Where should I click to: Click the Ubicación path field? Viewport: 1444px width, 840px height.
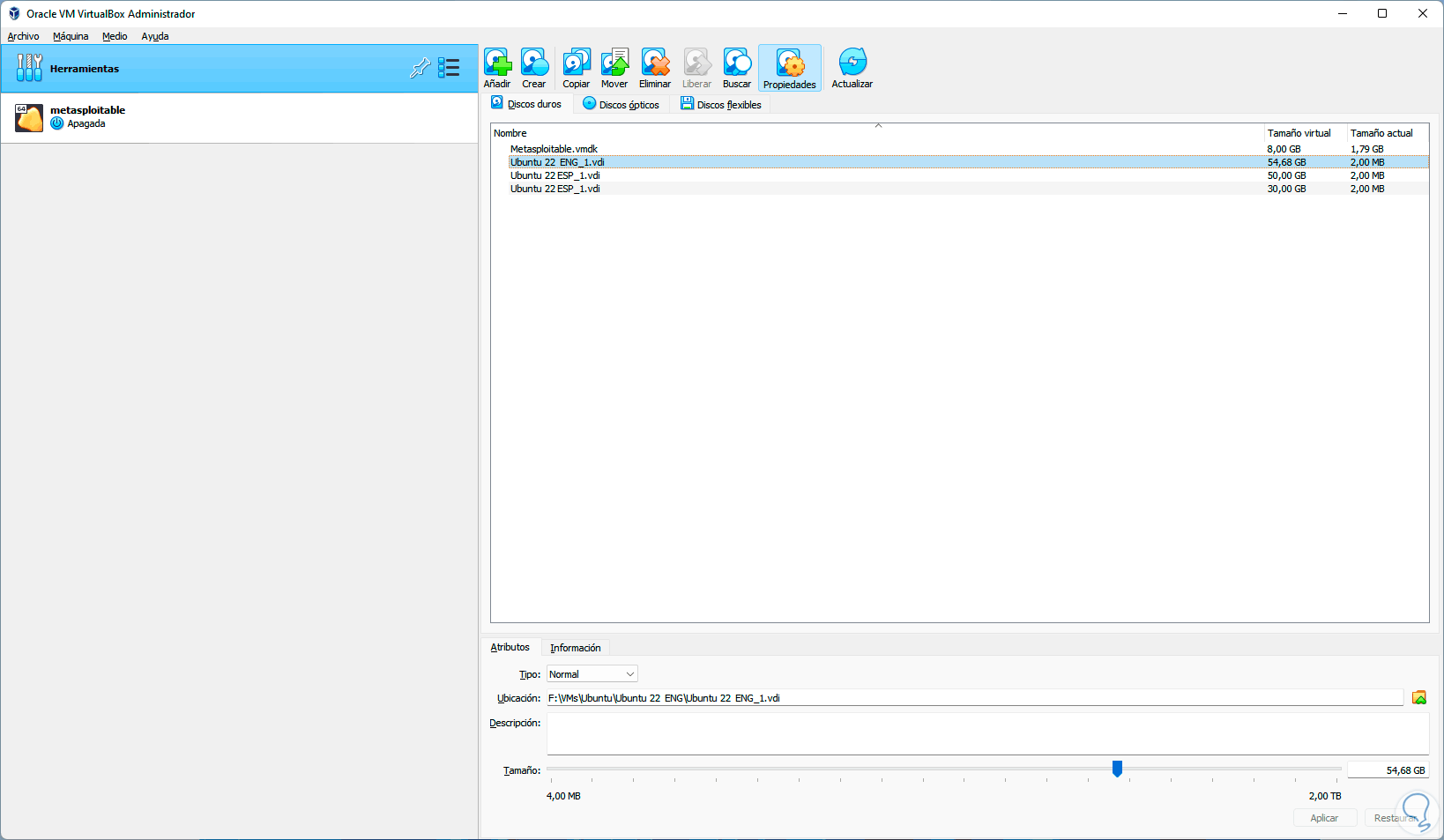[975, 698]
